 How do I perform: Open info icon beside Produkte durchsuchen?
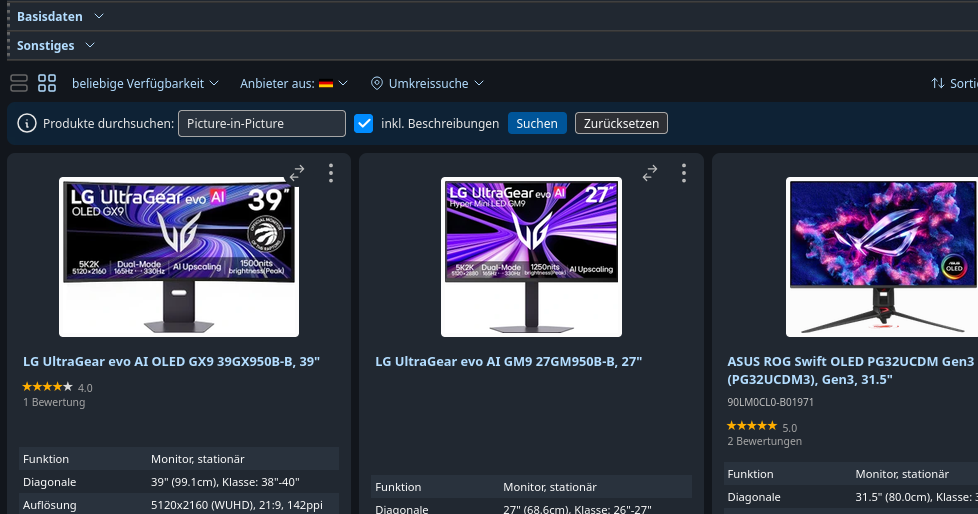(27, 124)
